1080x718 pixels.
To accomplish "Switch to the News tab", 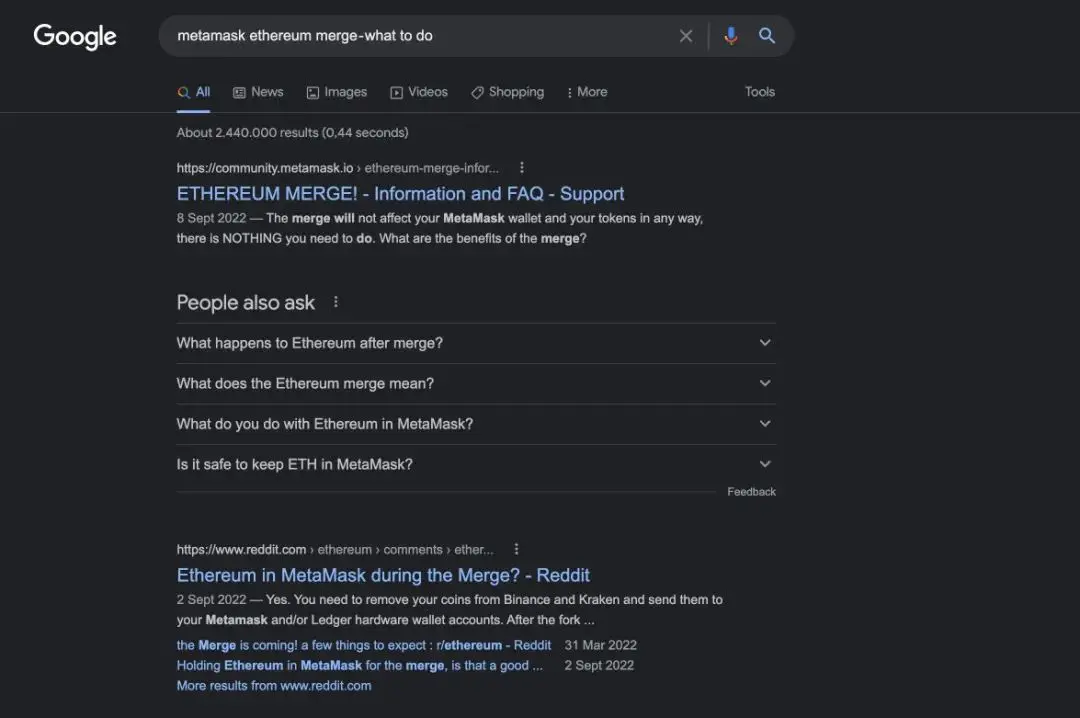I will tap(258, 92).
